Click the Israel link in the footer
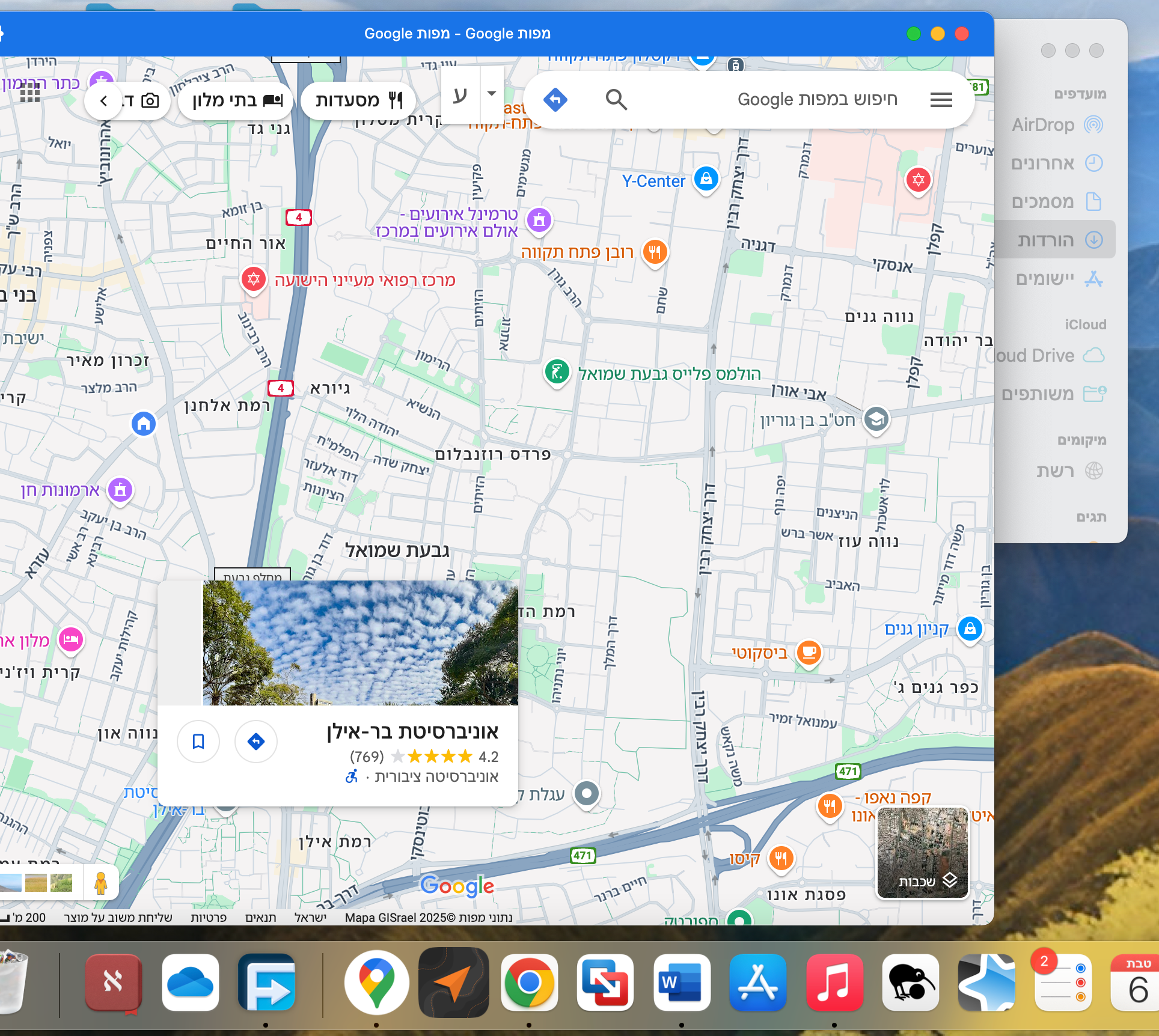This screenshot has height=1036, width=1159. pyautogui.click(x=310, y=918)
